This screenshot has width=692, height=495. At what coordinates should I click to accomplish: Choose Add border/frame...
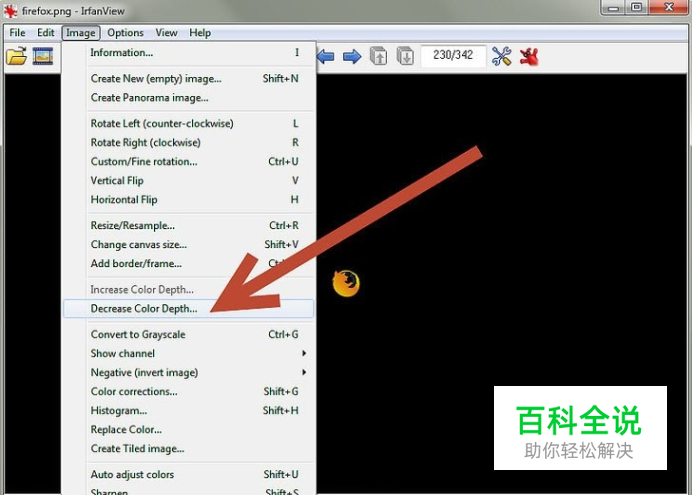(x=189, y=263)
